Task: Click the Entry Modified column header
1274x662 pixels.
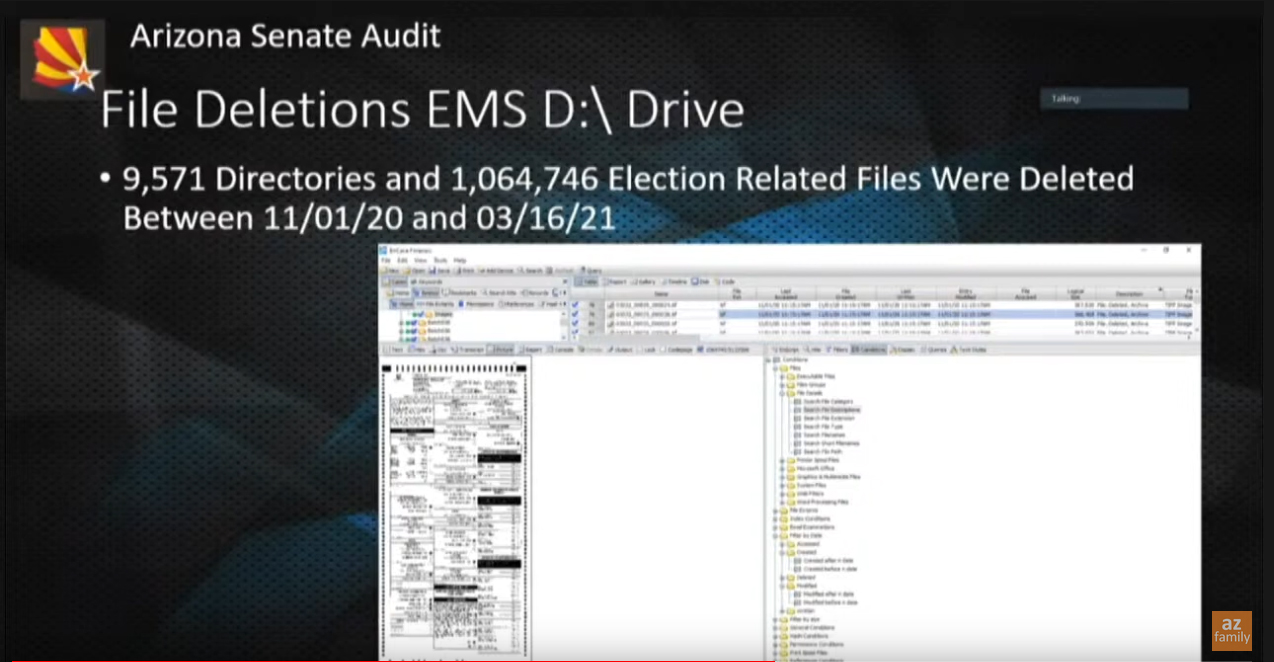Action: tap(966, 294)
